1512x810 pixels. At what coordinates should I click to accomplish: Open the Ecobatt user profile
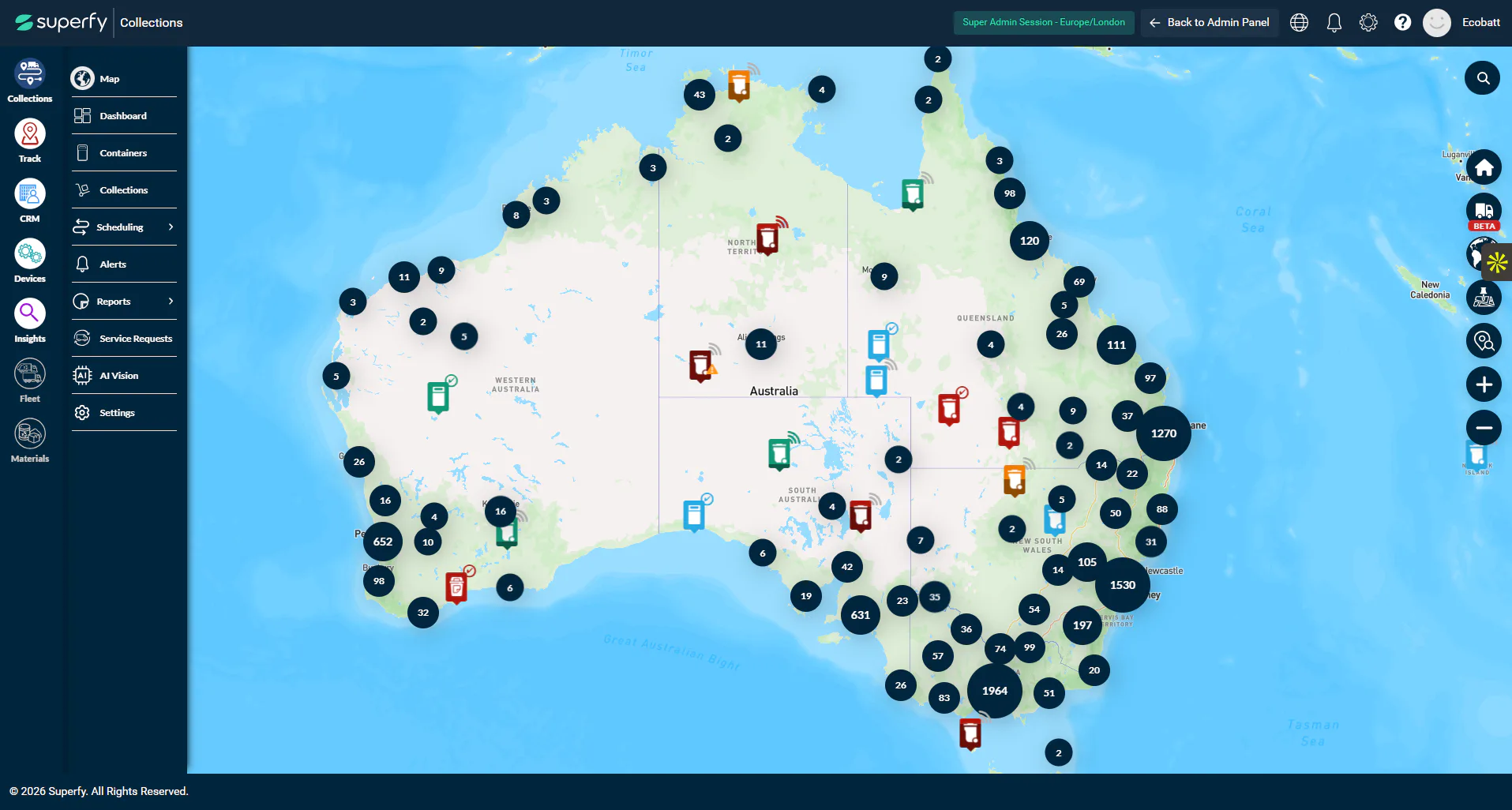point(1461,22)
